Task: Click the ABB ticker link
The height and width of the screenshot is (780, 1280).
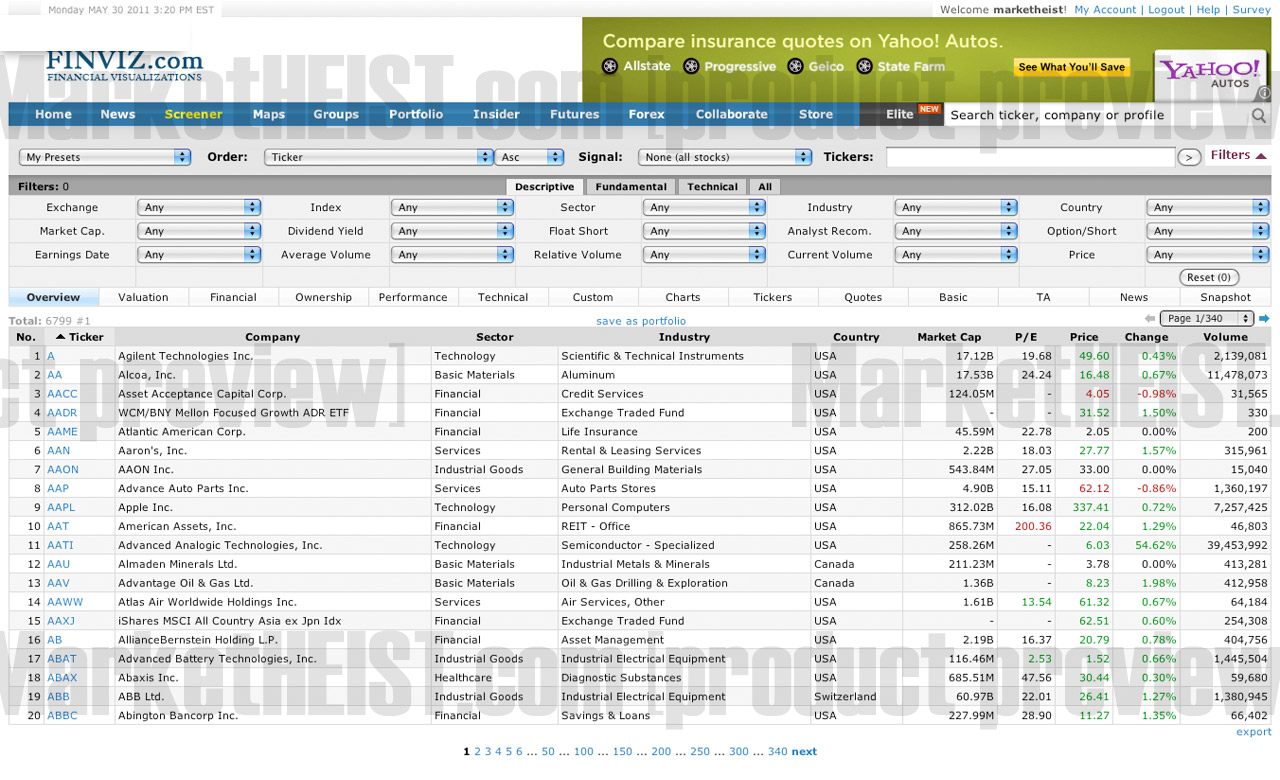Action: pos(58,697)
